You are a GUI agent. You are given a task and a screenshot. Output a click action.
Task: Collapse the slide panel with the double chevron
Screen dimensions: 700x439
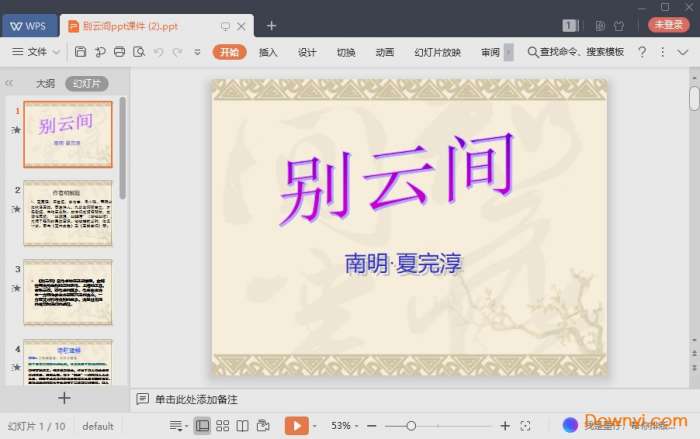9,83
